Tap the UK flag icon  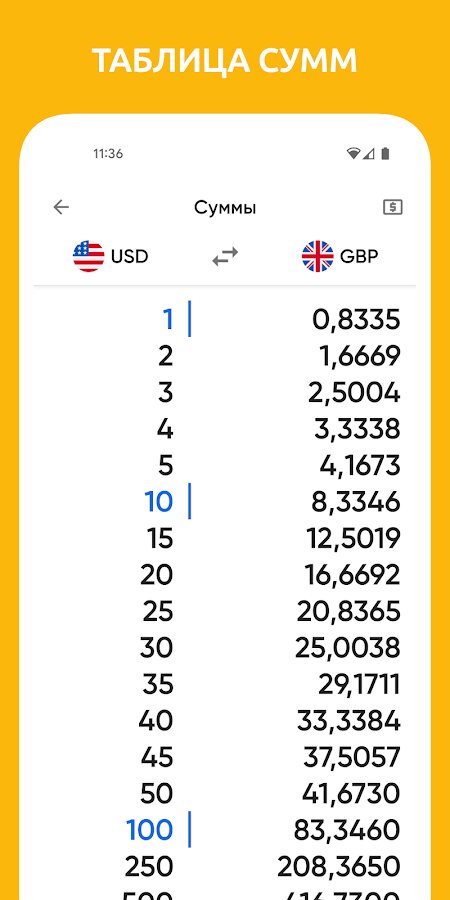(x=317, y=256)
